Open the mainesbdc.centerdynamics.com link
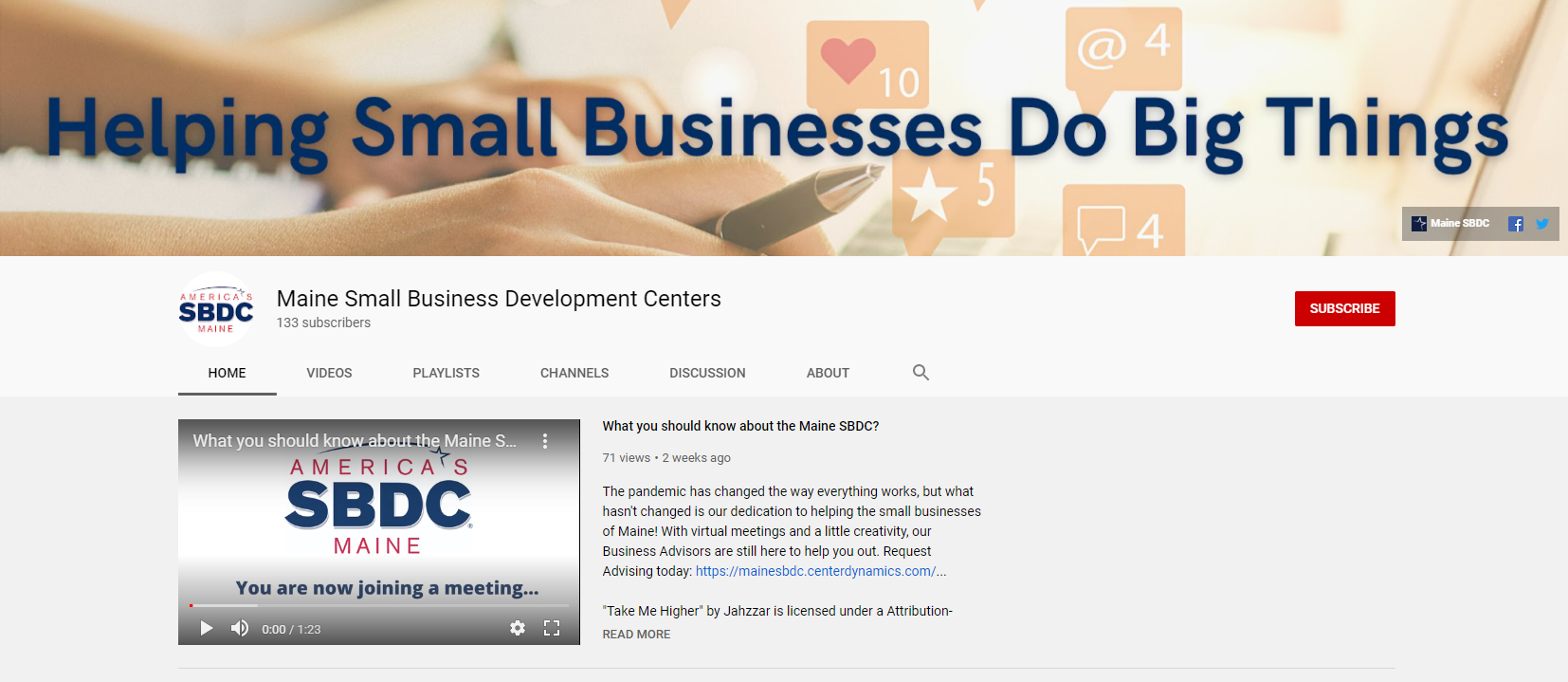 pyautogui.click(x=821, y=571)
